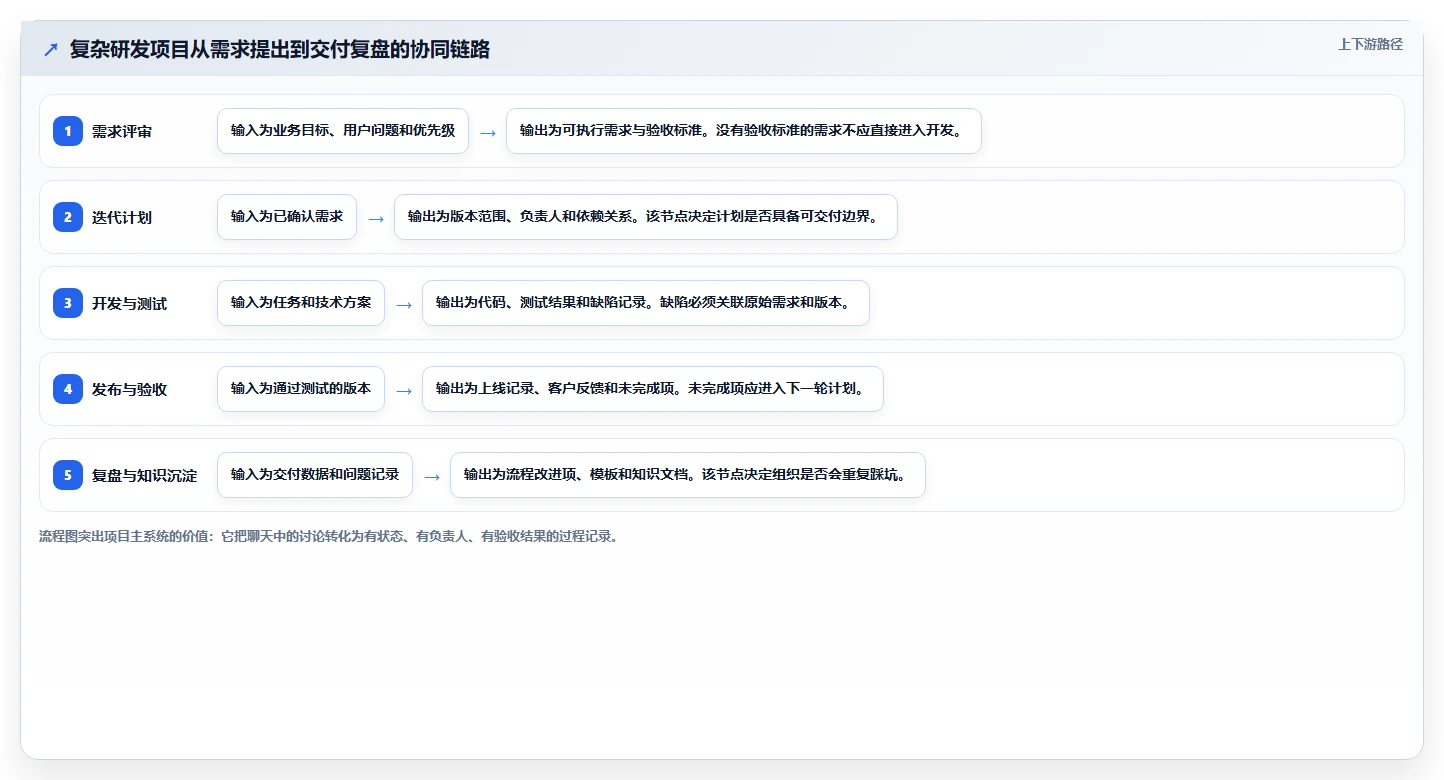Click output box 输出为版本范围、负责人和依赖关系
Viewport: 1444px width, 780px height.
point(646,217)
